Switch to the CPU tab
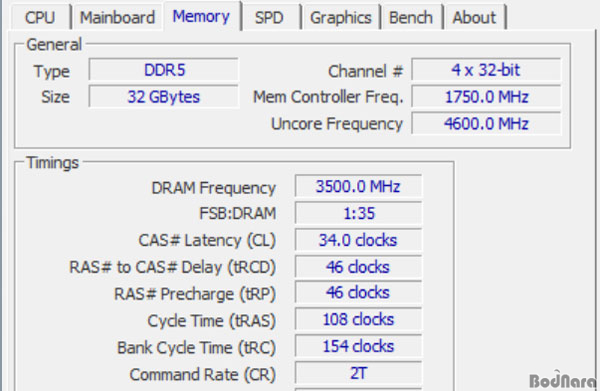The height and width of the screenshot is (391, 600). 40,17
